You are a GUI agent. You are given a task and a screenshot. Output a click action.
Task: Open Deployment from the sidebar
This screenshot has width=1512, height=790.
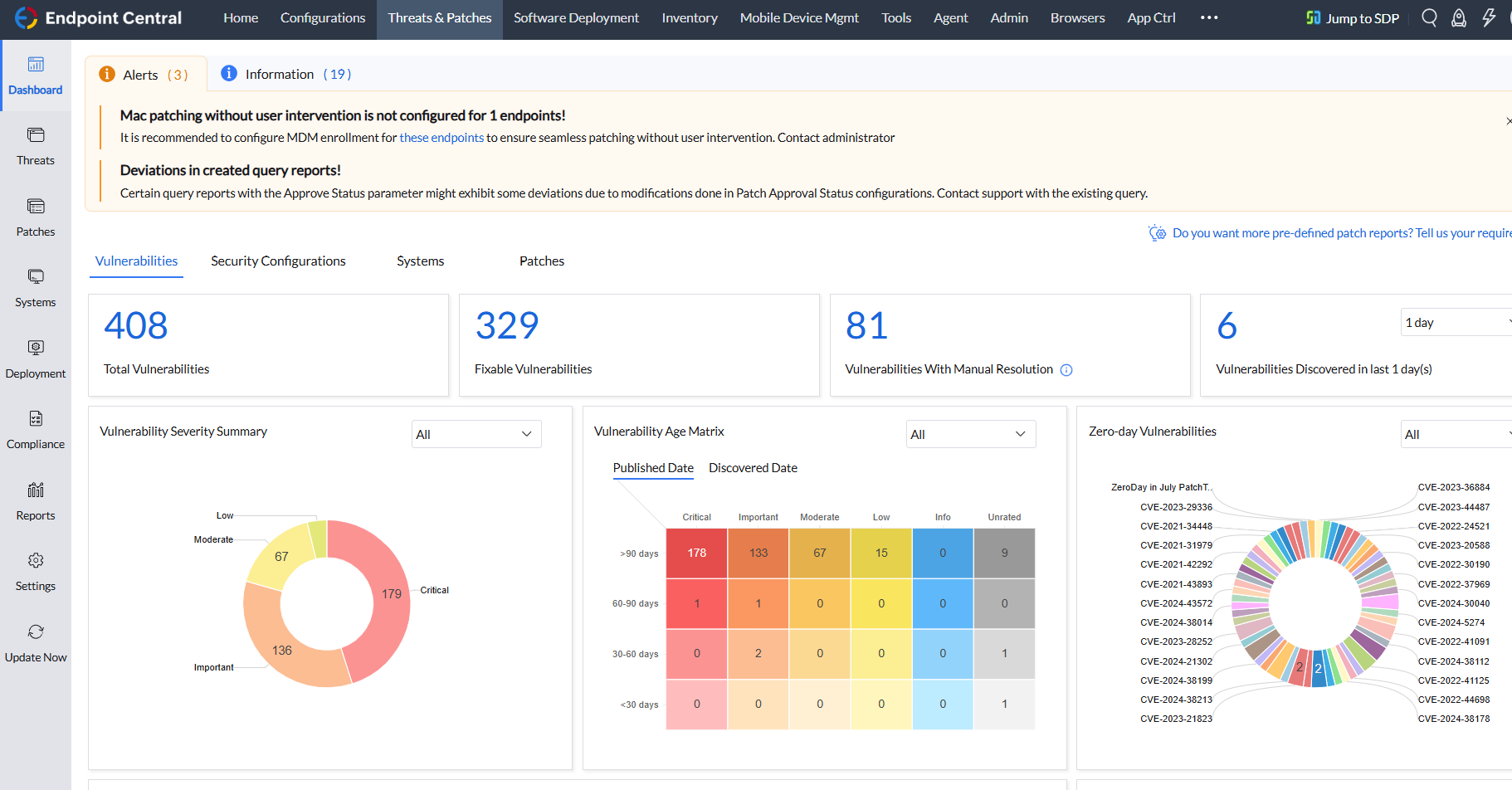36,349
